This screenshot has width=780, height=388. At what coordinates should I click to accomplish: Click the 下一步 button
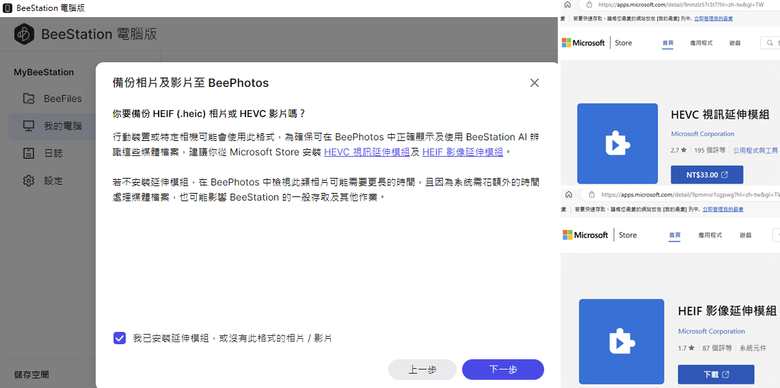tap(503, 370)
